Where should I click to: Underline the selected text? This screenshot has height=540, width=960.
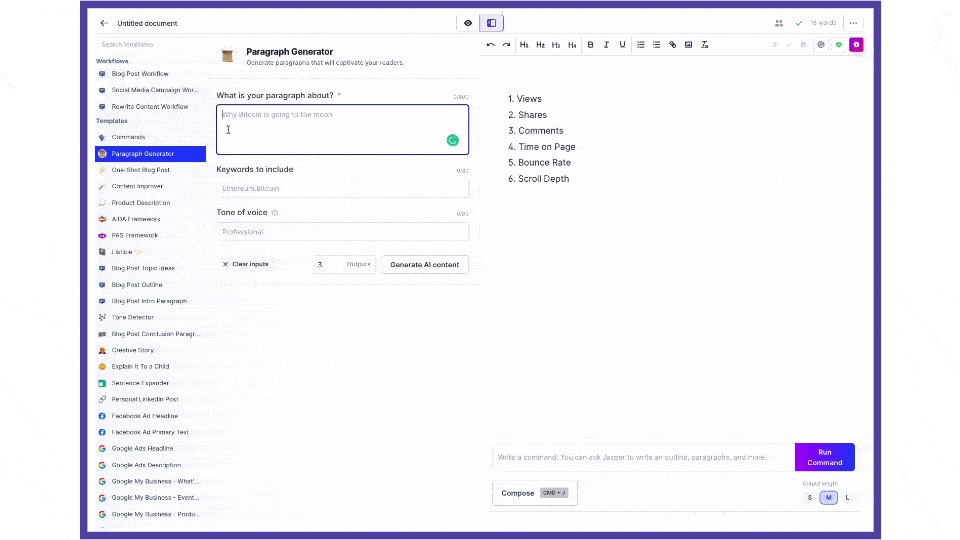pos(622,45)
